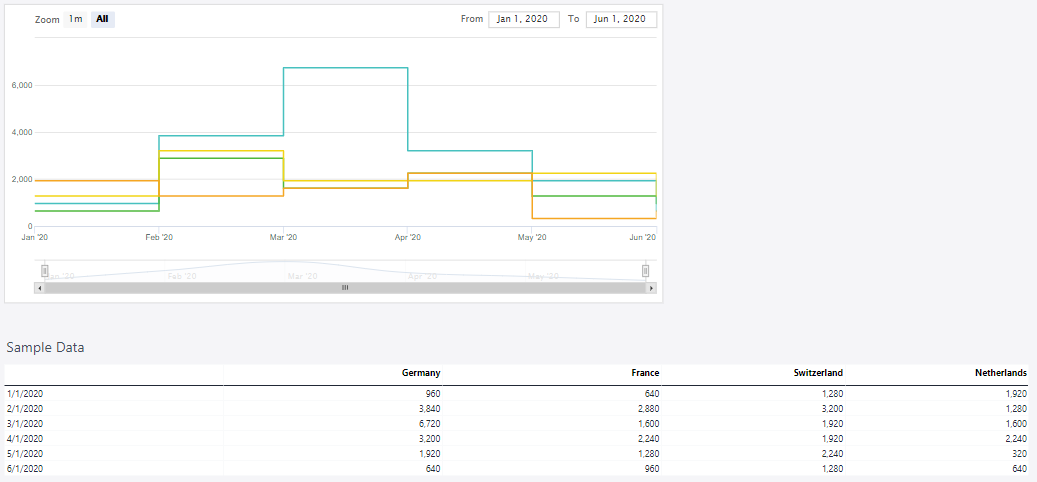Click the Germany column header
This screenshot has height=482, width=1037.
[x=420, y=373]
